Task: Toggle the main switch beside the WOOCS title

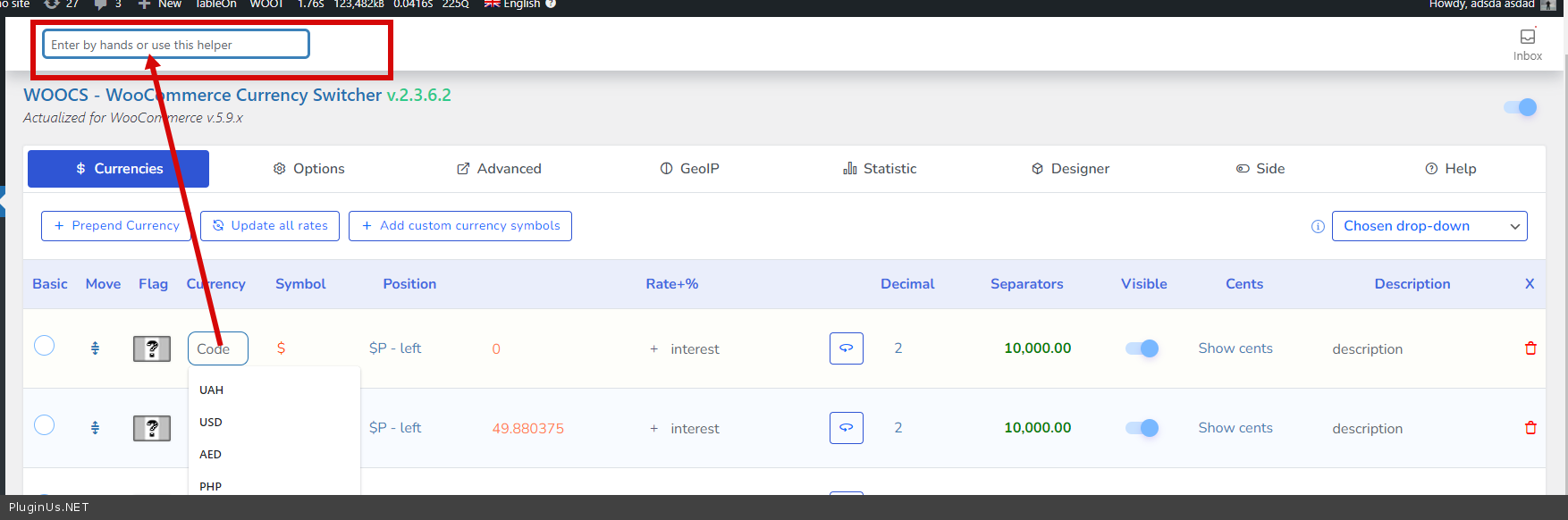Action: [x=1520, y=107]
